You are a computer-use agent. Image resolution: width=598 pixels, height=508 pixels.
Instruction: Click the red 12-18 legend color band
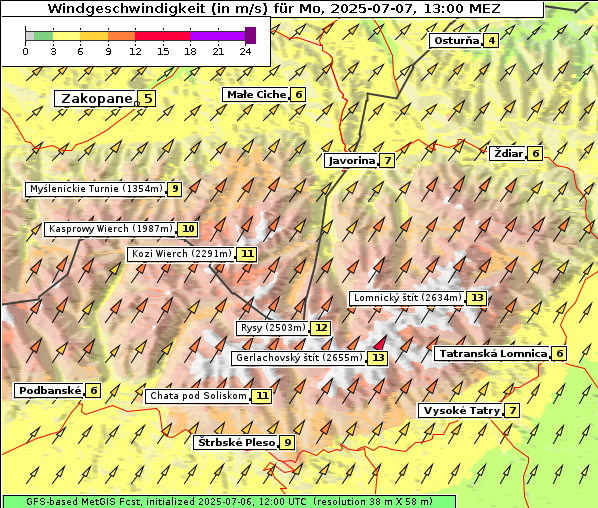(162, 36)
